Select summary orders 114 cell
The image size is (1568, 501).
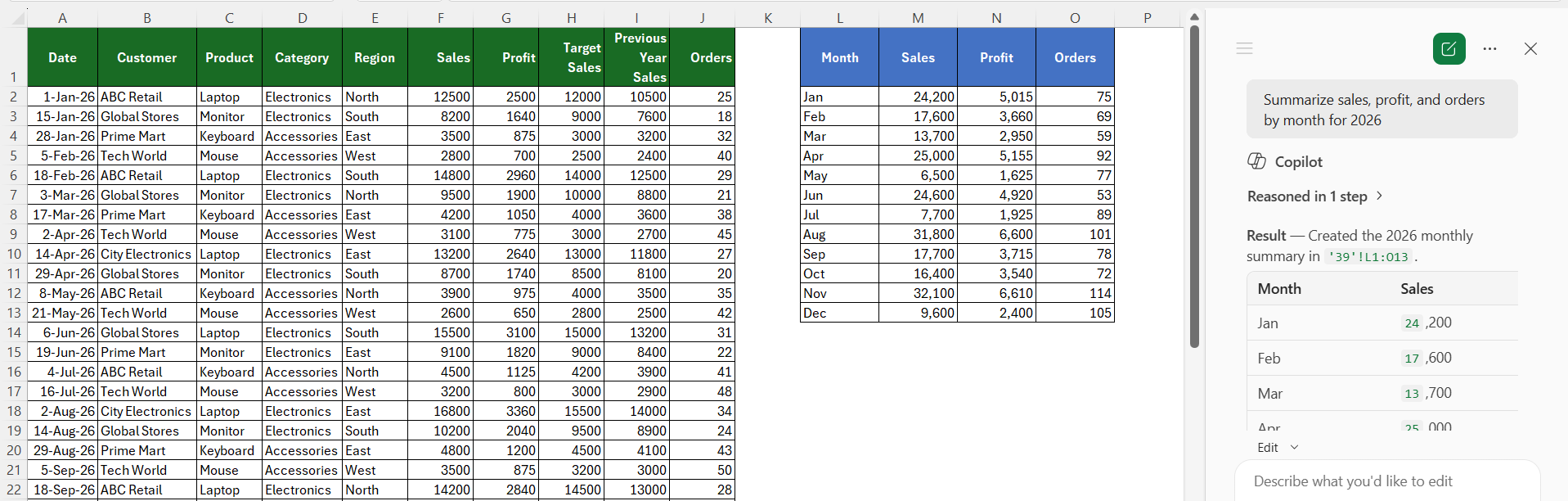click(x=1075, y=293)
